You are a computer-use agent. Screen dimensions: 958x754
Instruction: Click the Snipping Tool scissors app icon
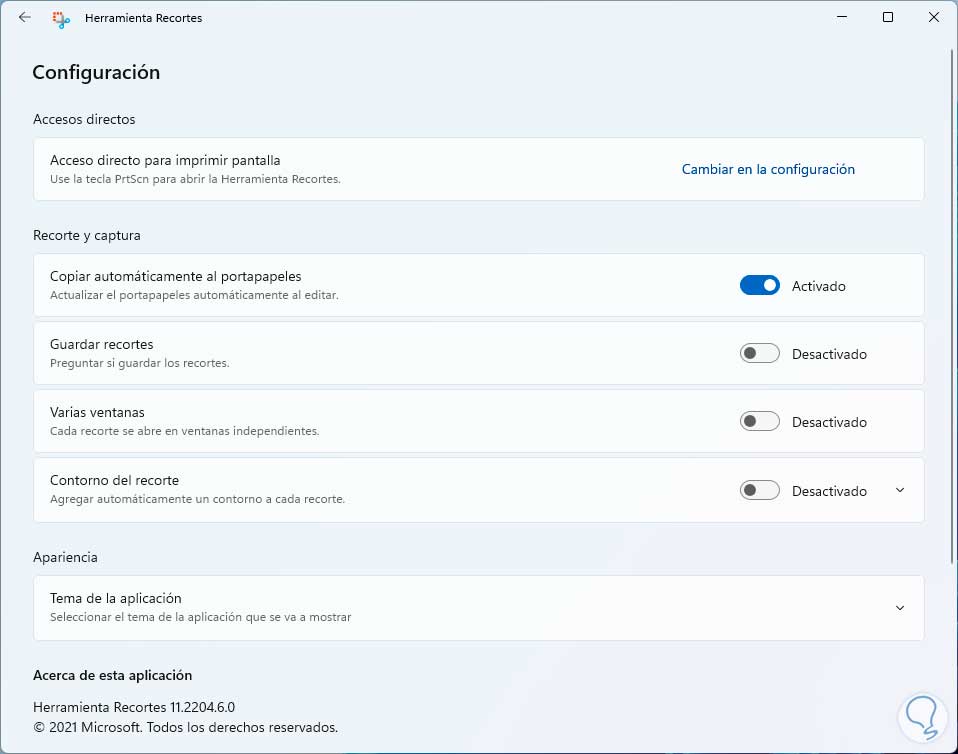[61, 18]
